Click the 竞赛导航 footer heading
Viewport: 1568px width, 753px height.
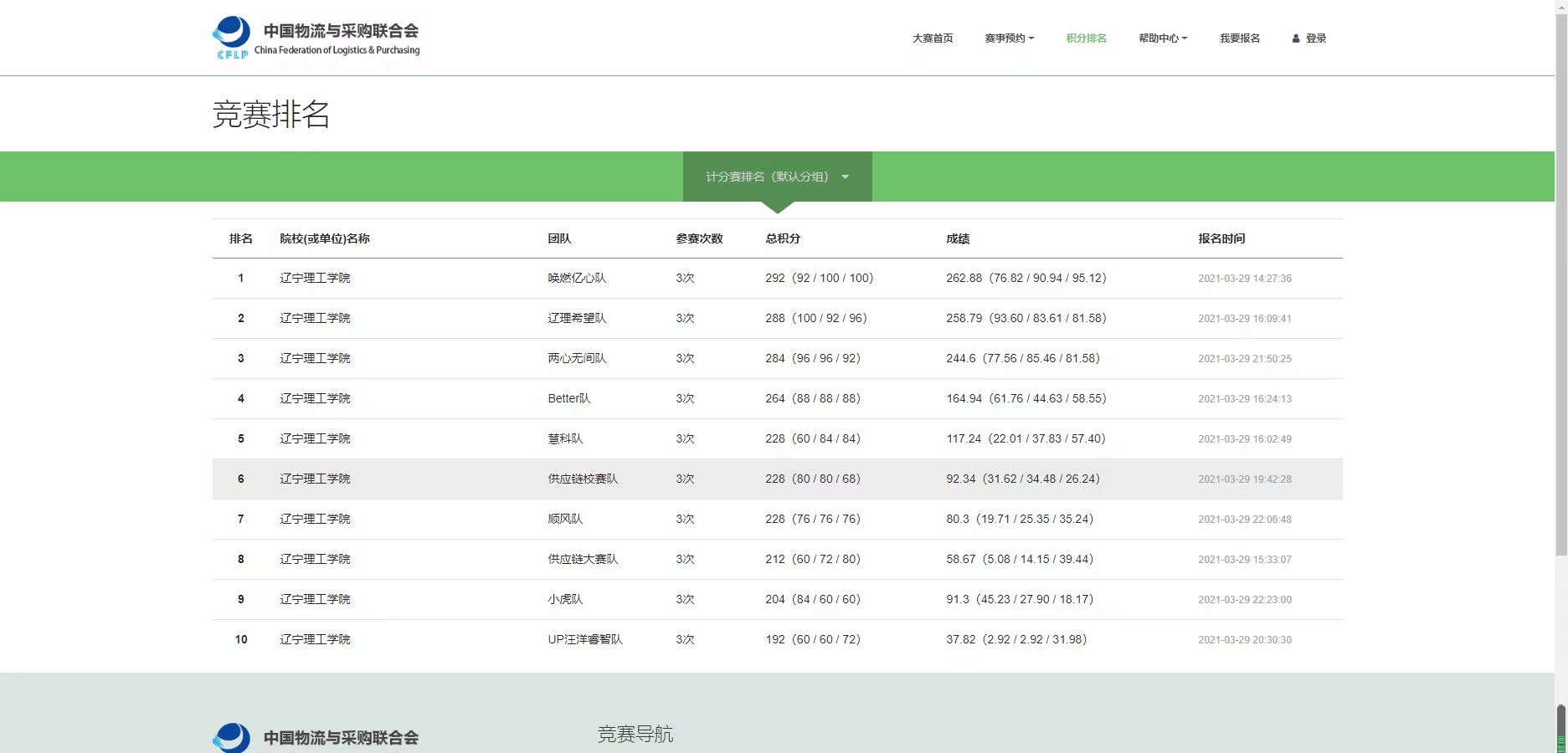(635, 735)
